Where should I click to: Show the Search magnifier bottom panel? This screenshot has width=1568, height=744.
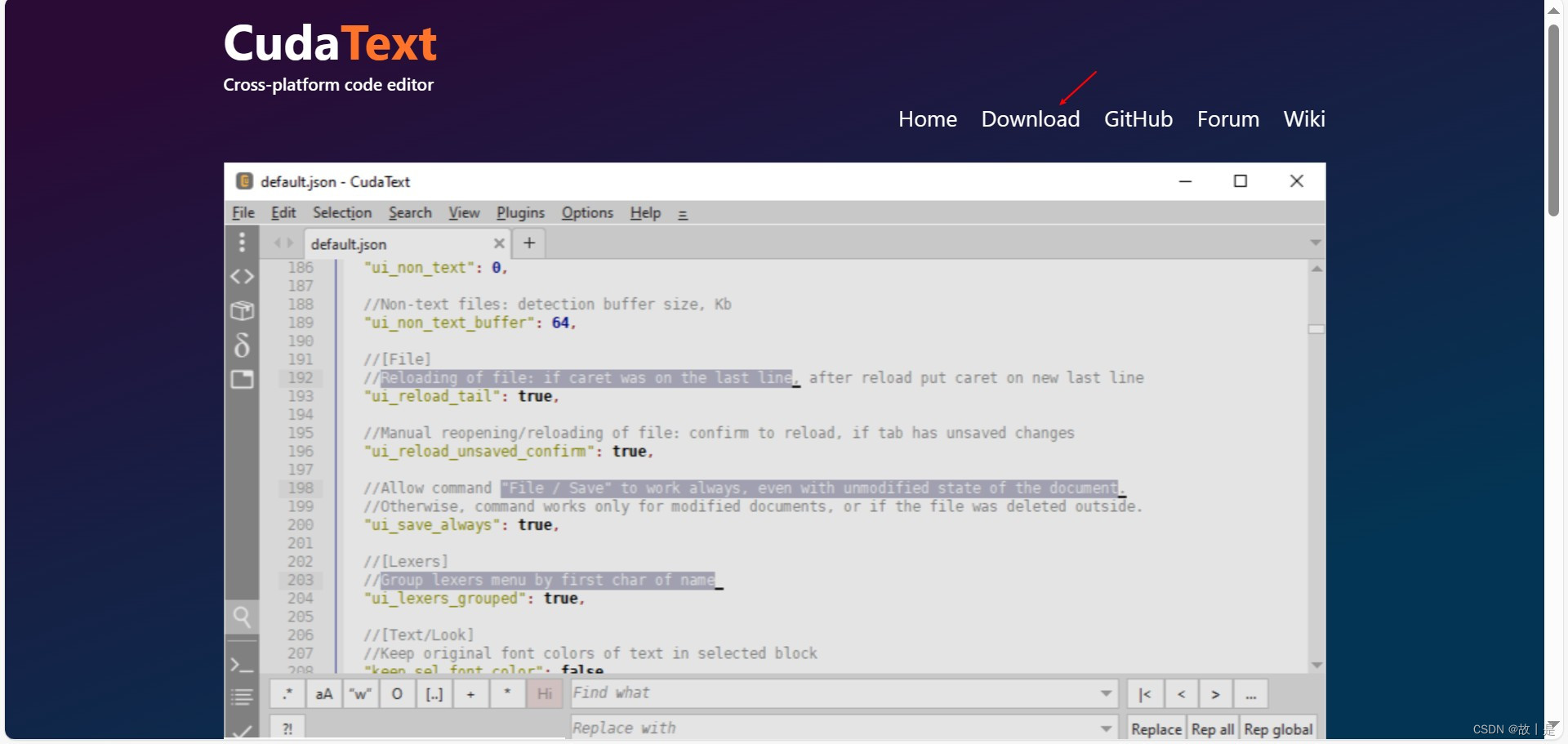242,617
